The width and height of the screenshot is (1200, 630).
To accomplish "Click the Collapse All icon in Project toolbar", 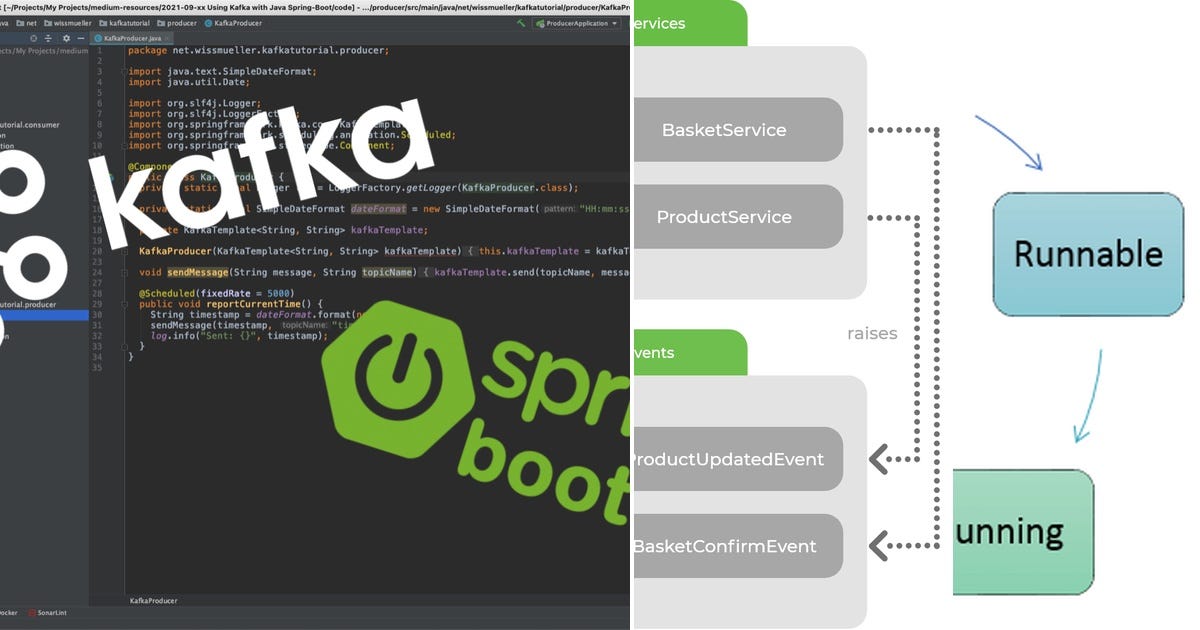I will [x=49, y=38].
